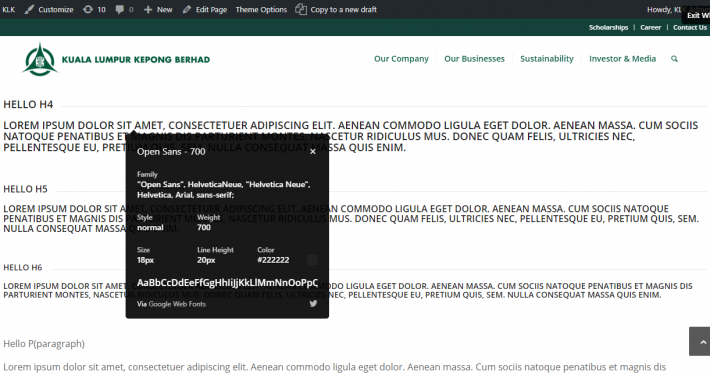Click the Contact Us link
Screen dimensions: 710x375
(690, 28)
